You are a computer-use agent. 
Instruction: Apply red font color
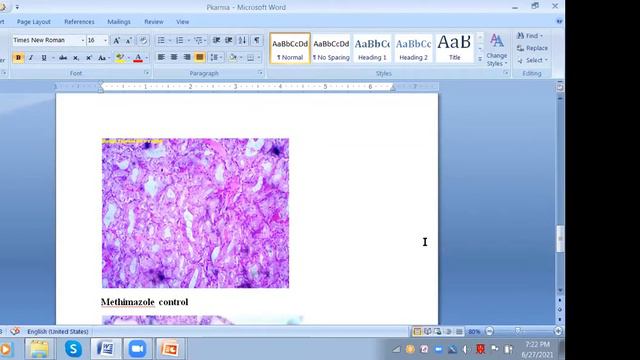(x=138, y=58)
